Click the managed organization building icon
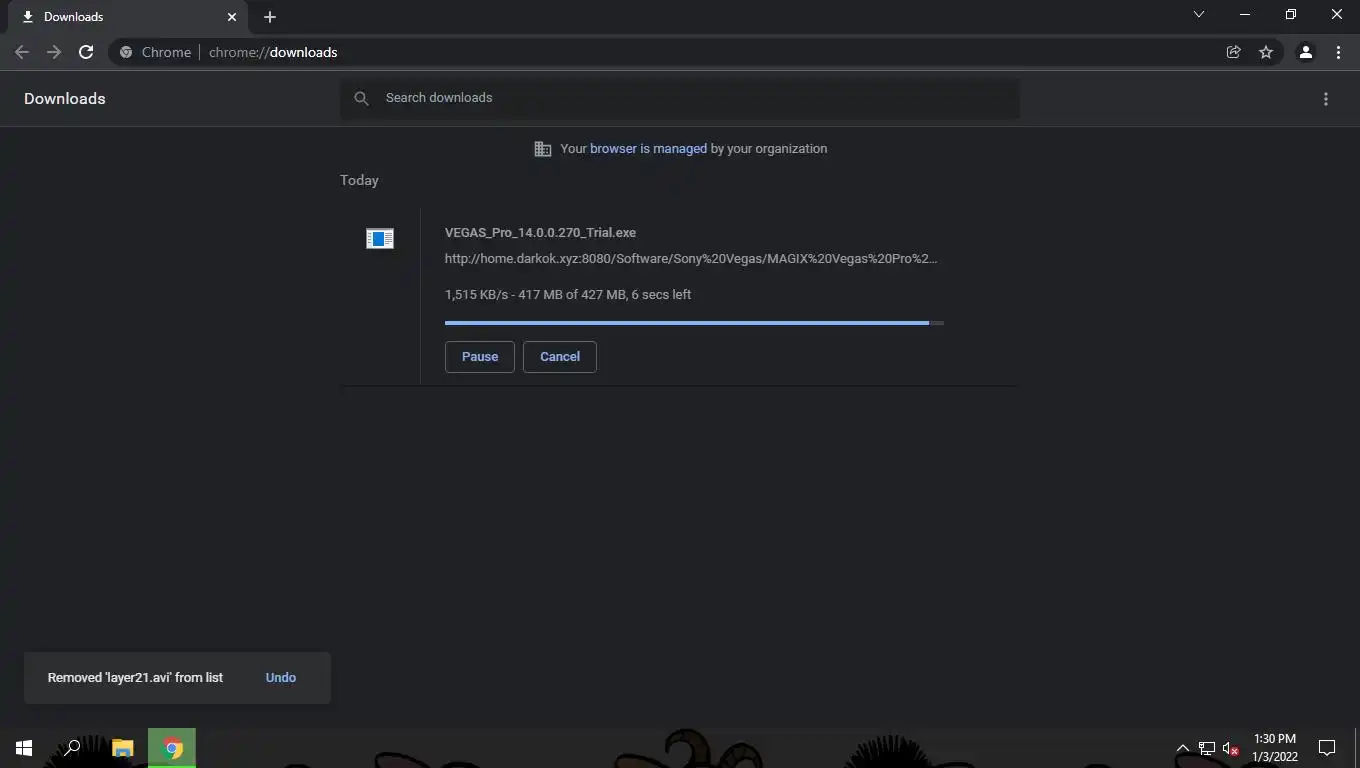This screenshot has height=768, width=1360. (x=543, y=149)
